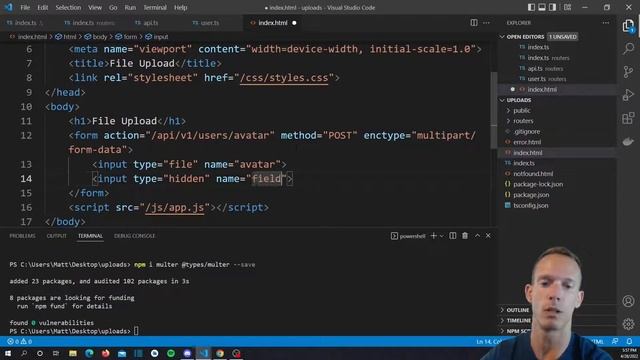The width and height of the screenshot is (640, 360).
Task: Open tsconfig.json in the Explorer
Action: tap(531, 205)
